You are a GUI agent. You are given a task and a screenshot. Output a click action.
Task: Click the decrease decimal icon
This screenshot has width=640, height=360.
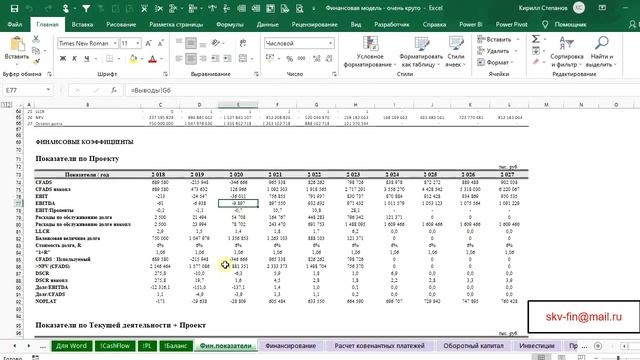tap(329, 59)
